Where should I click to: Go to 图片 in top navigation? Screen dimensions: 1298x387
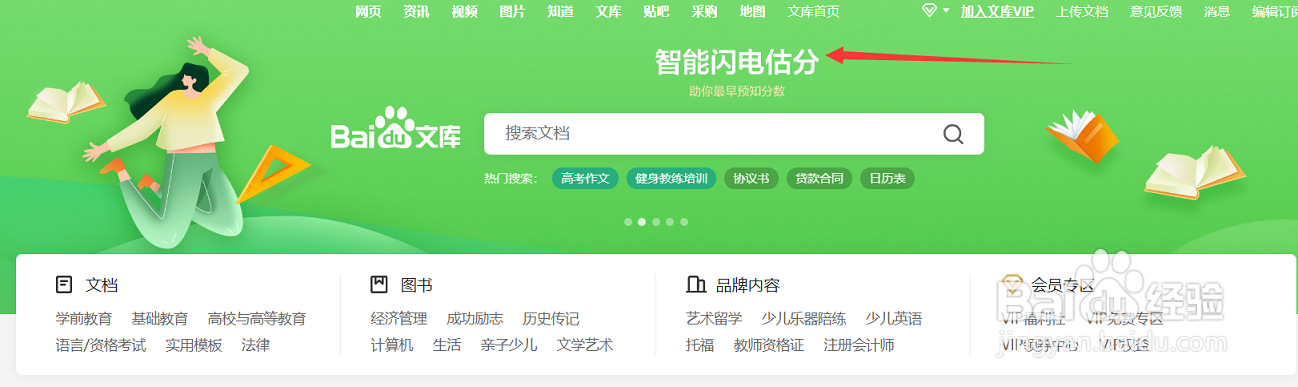click(512, 12)
